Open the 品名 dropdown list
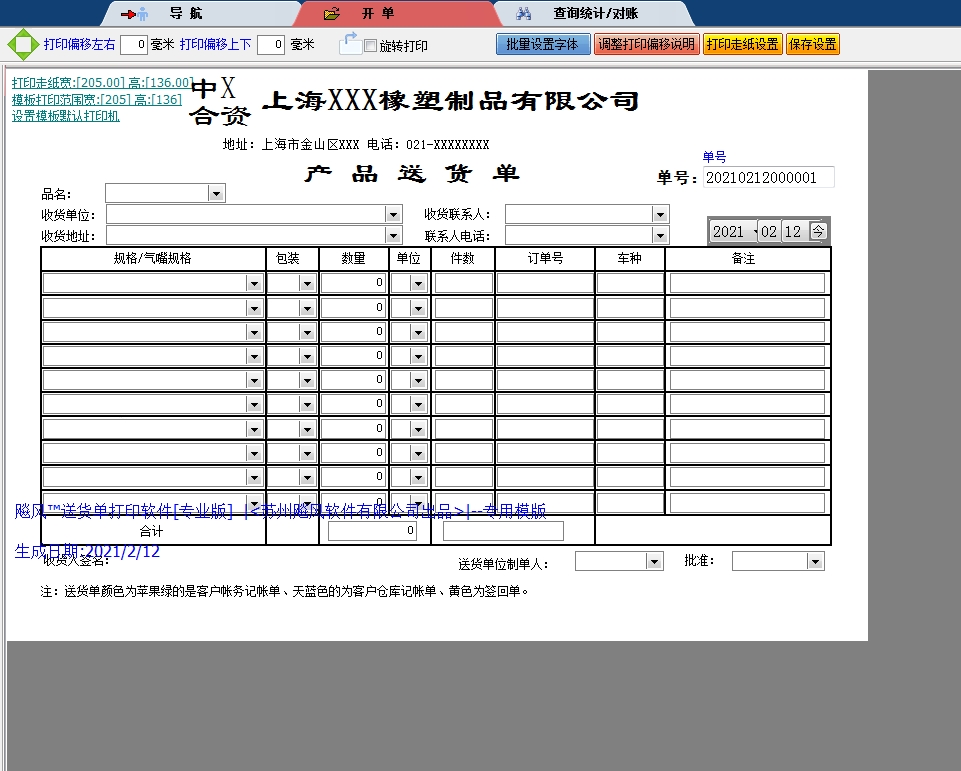Image resolution: width=961 pixels, height=771 pixels. tap(216, 192)
